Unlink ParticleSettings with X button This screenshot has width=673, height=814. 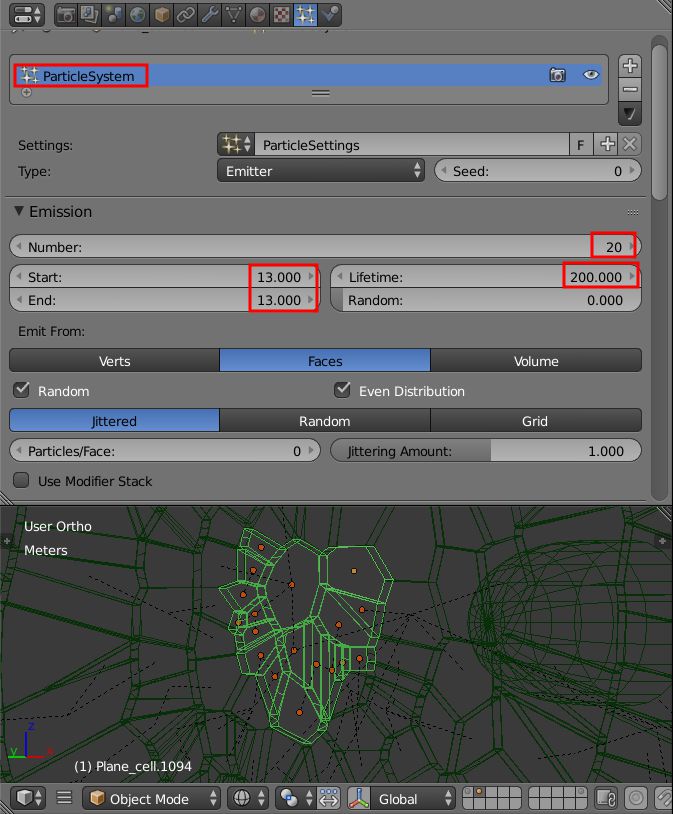coord(629,144)
